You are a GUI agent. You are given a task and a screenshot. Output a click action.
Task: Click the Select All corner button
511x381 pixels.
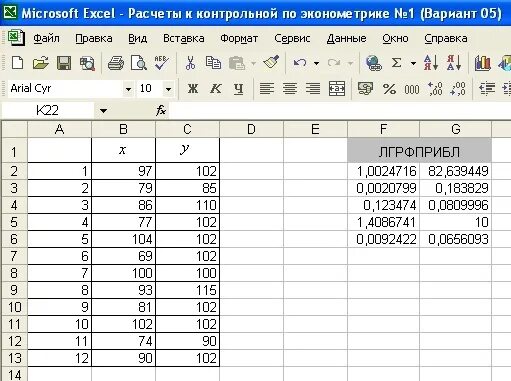click(x=14, y=129)
